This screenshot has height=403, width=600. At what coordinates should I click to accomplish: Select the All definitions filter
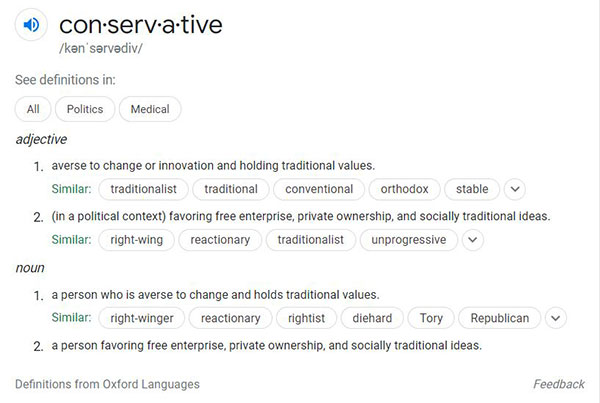click(33, 109)
